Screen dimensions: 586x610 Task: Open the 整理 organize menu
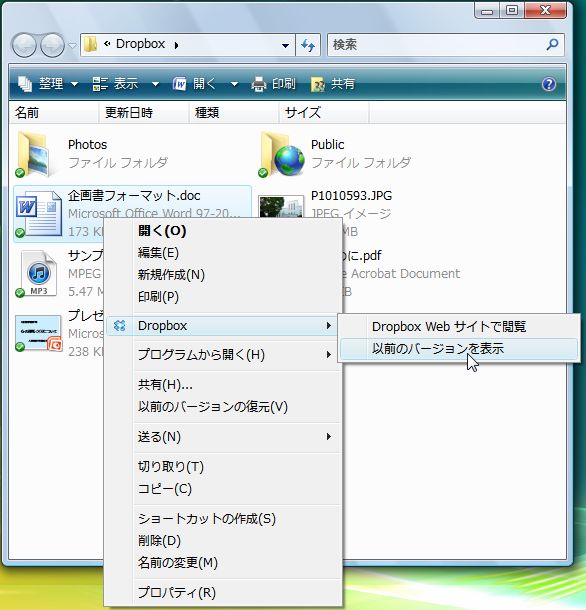click(x=48, y=84)
